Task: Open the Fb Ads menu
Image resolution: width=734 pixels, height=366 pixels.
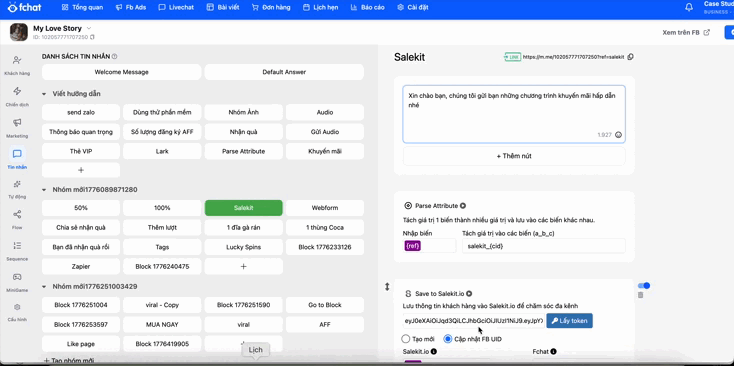Action: pos(131,7)
